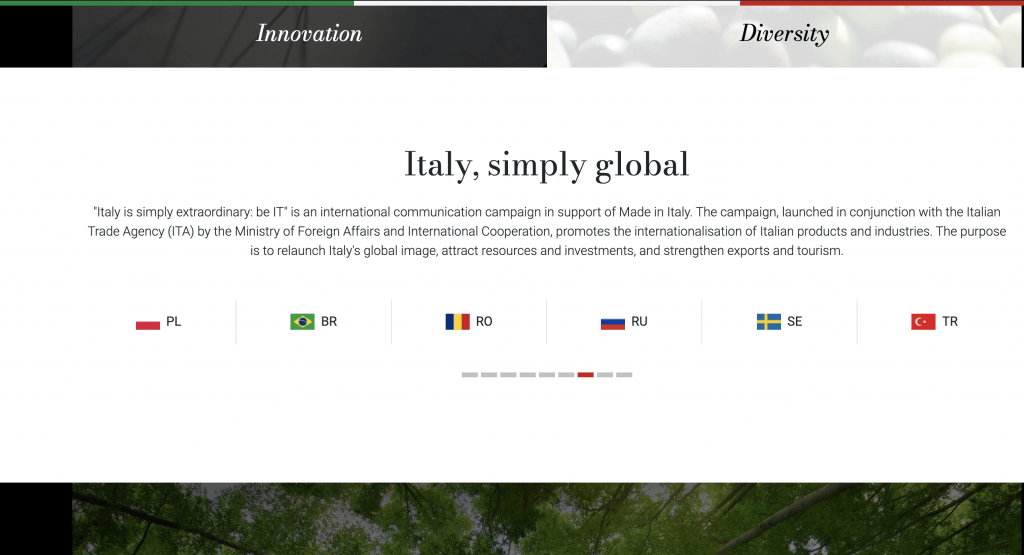Click the Poland flag icon

(x=148, y=322)
